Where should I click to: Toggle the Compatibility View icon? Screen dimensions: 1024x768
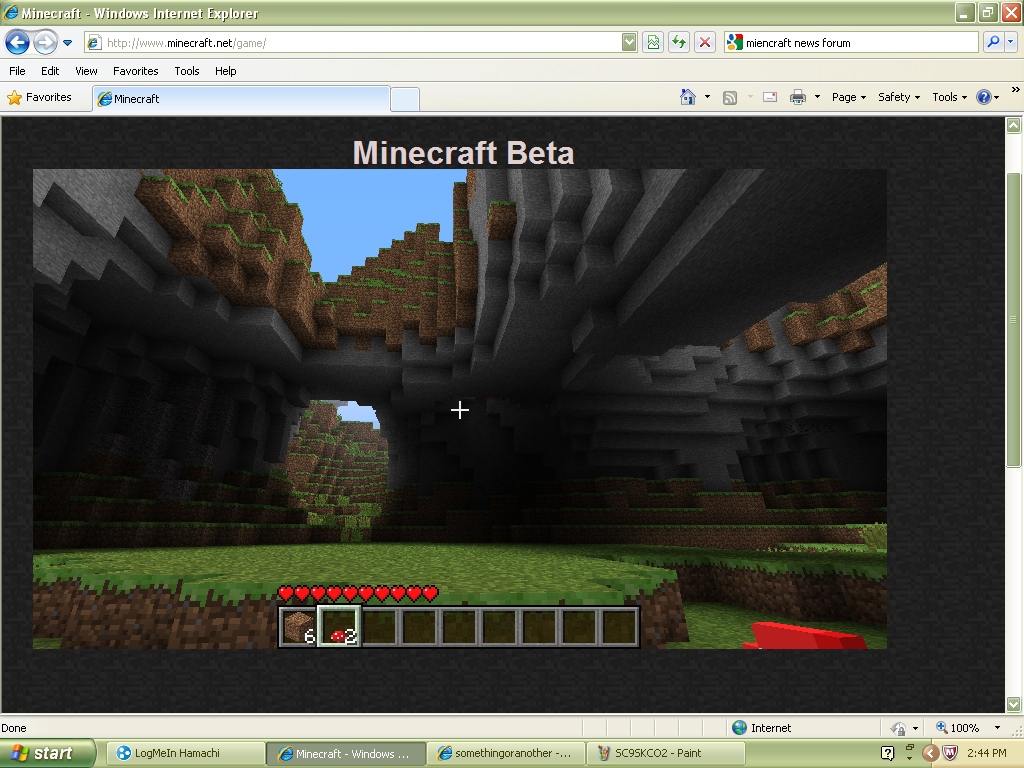click(x=653, y=43)
